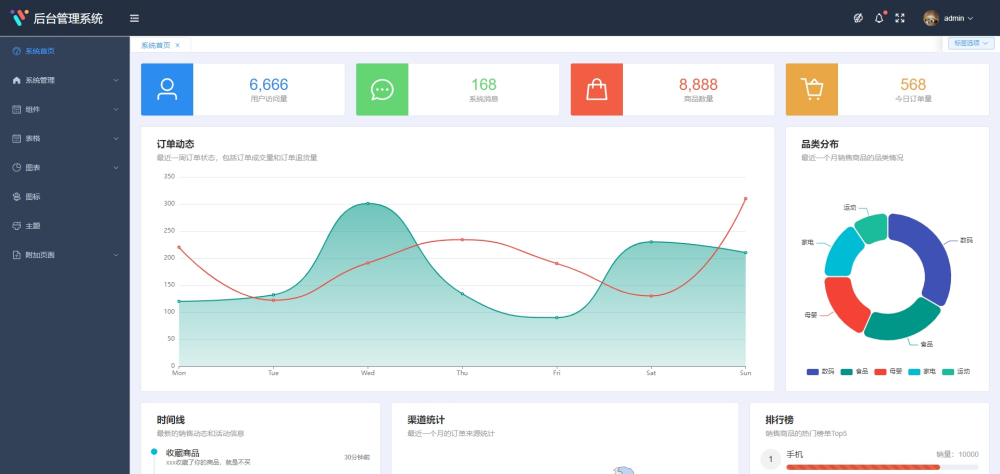Open the admin user dropdown
Image resolution: width=1000 pixels, height=474 pixels.
958,18
